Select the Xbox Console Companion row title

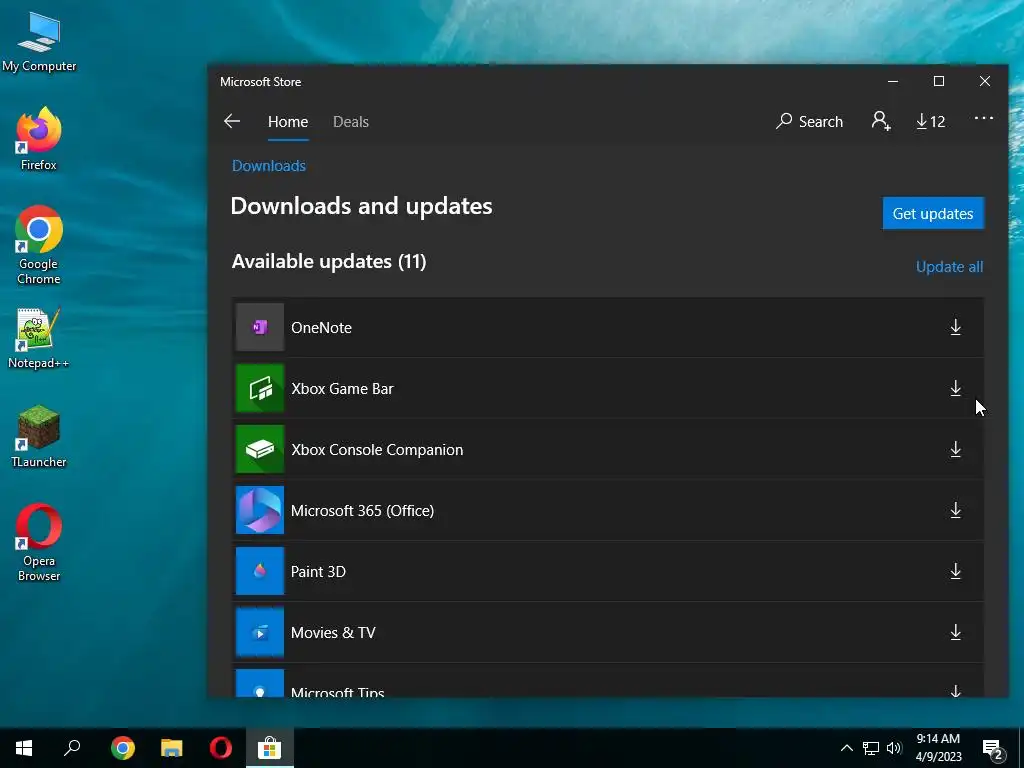(x=377, y=450)
